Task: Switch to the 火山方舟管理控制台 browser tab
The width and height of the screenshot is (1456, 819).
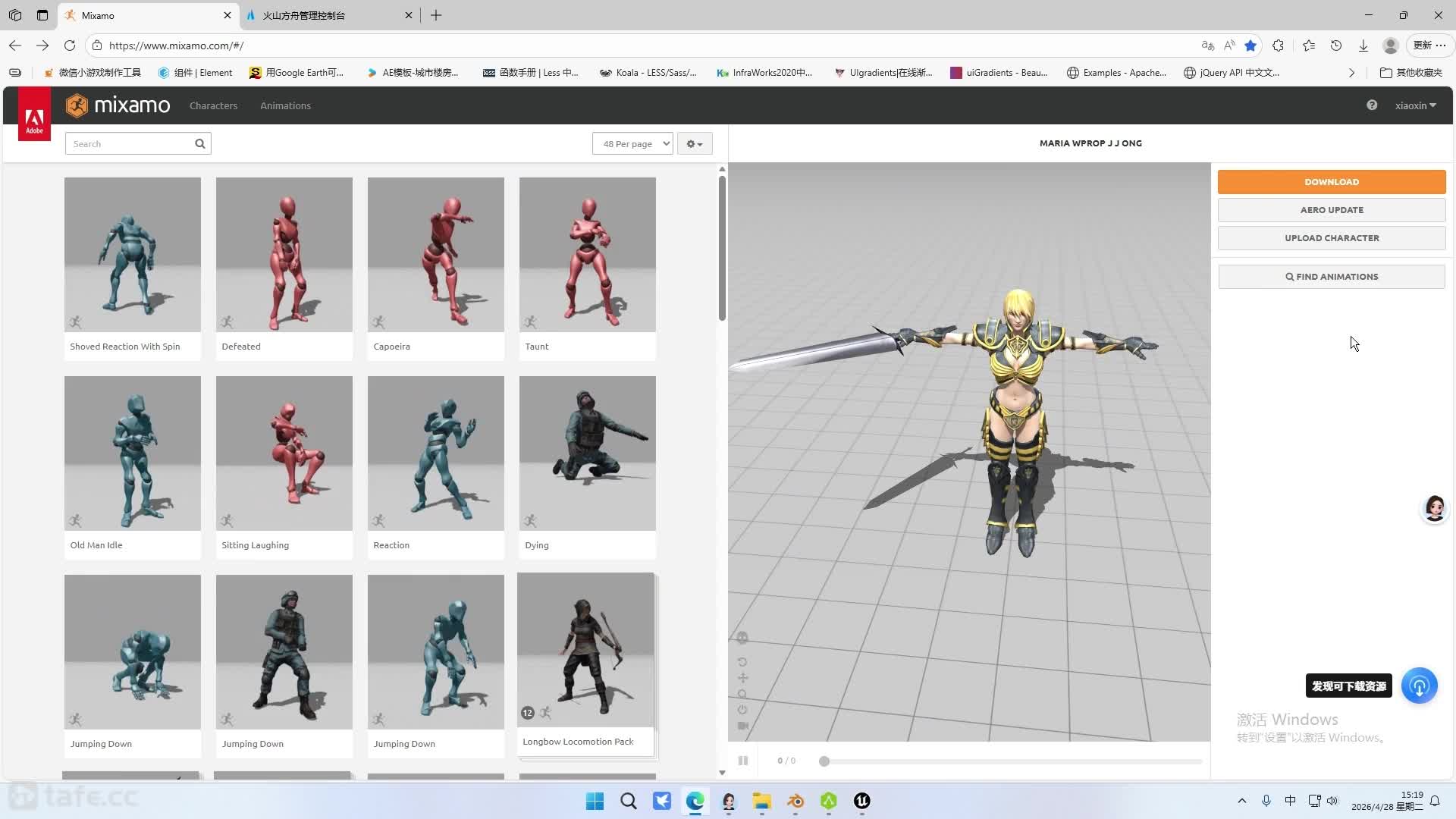Action: [x=330, y=15]
